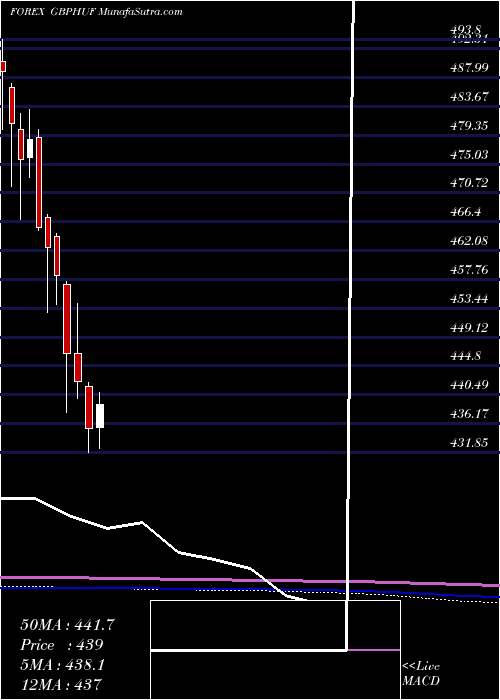Screen dimensions: 500x700
Task: Select the 431.85 price axis label
Action: click(471, 443)
